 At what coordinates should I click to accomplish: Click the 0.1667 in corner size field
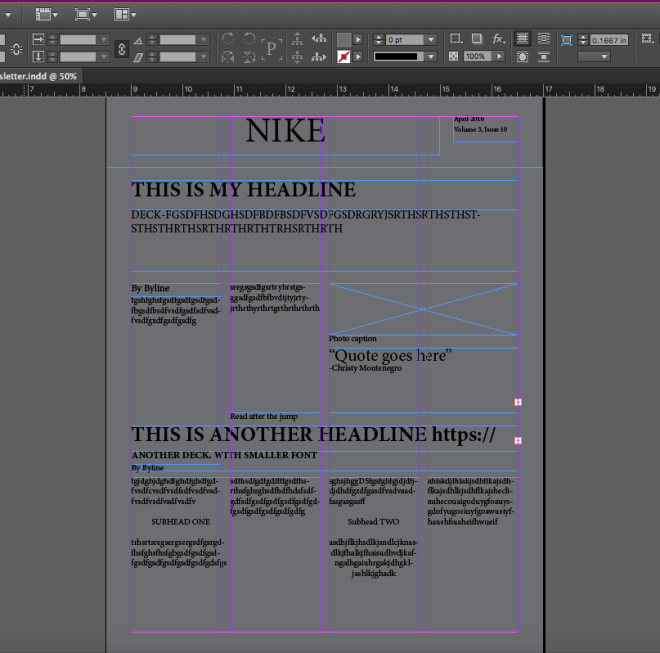point(609,40)
